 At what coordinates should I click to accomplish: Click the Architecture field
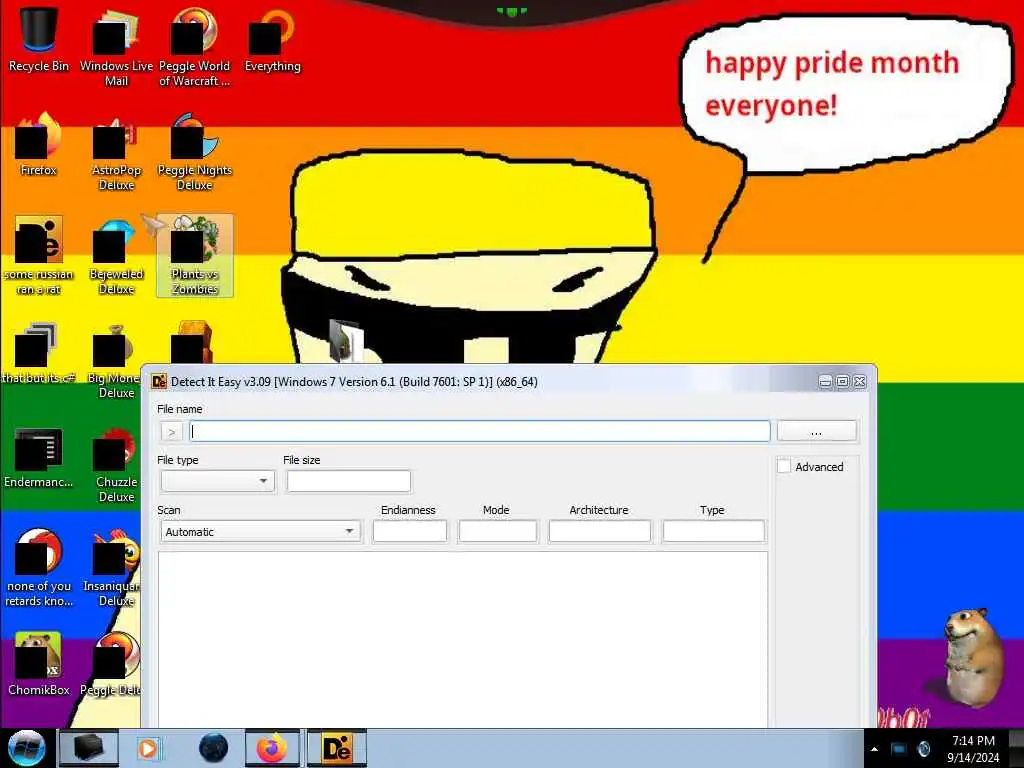tap(600, 532)
